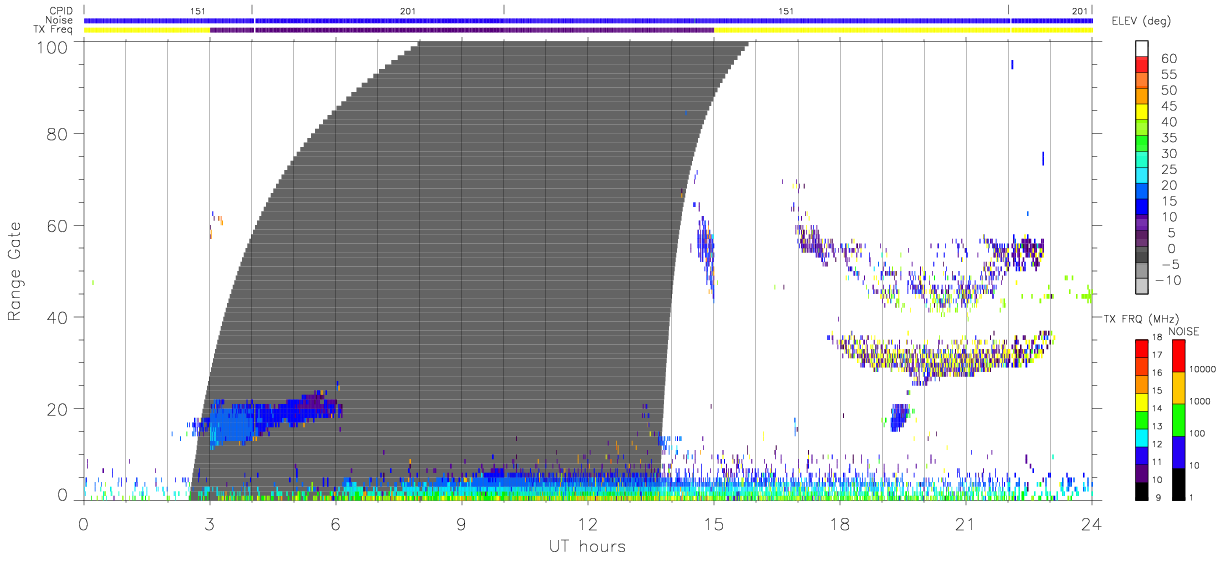
Task: Select the 'UT hours' x-axis title
Action: (587, 546)
